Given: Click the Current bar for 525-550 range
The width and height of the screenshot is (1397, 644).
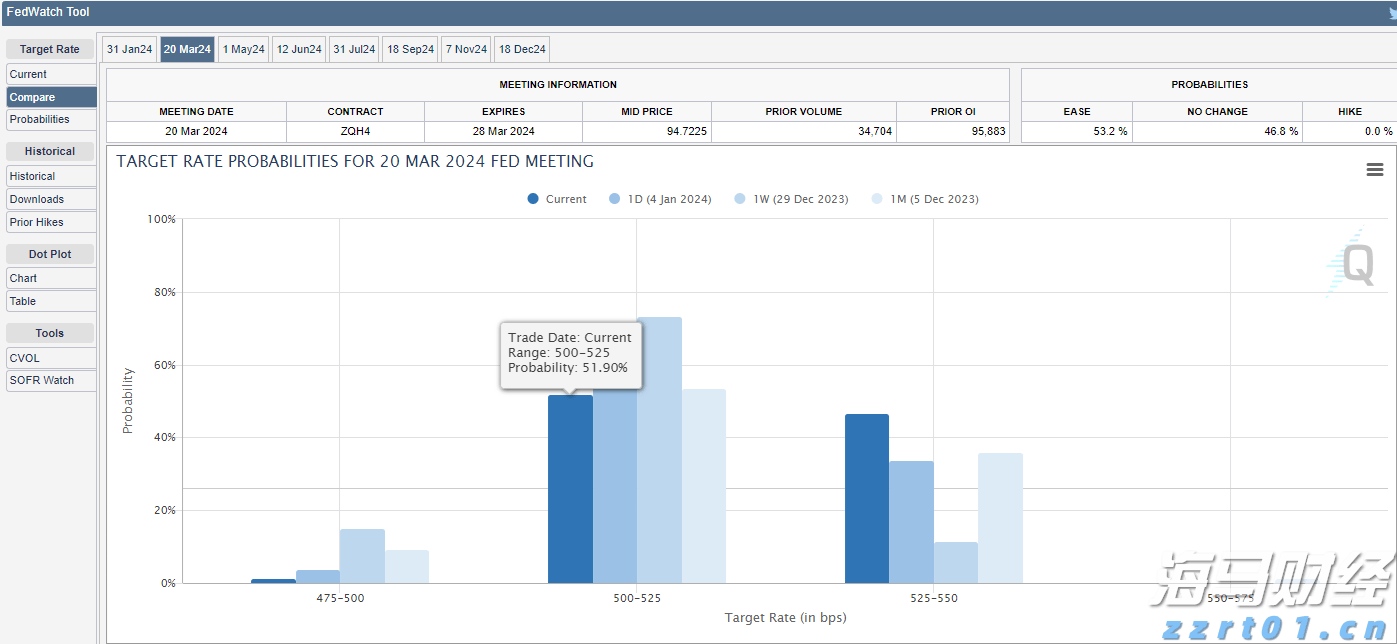Looking at the screenshot, I should (x=866, y=500).
